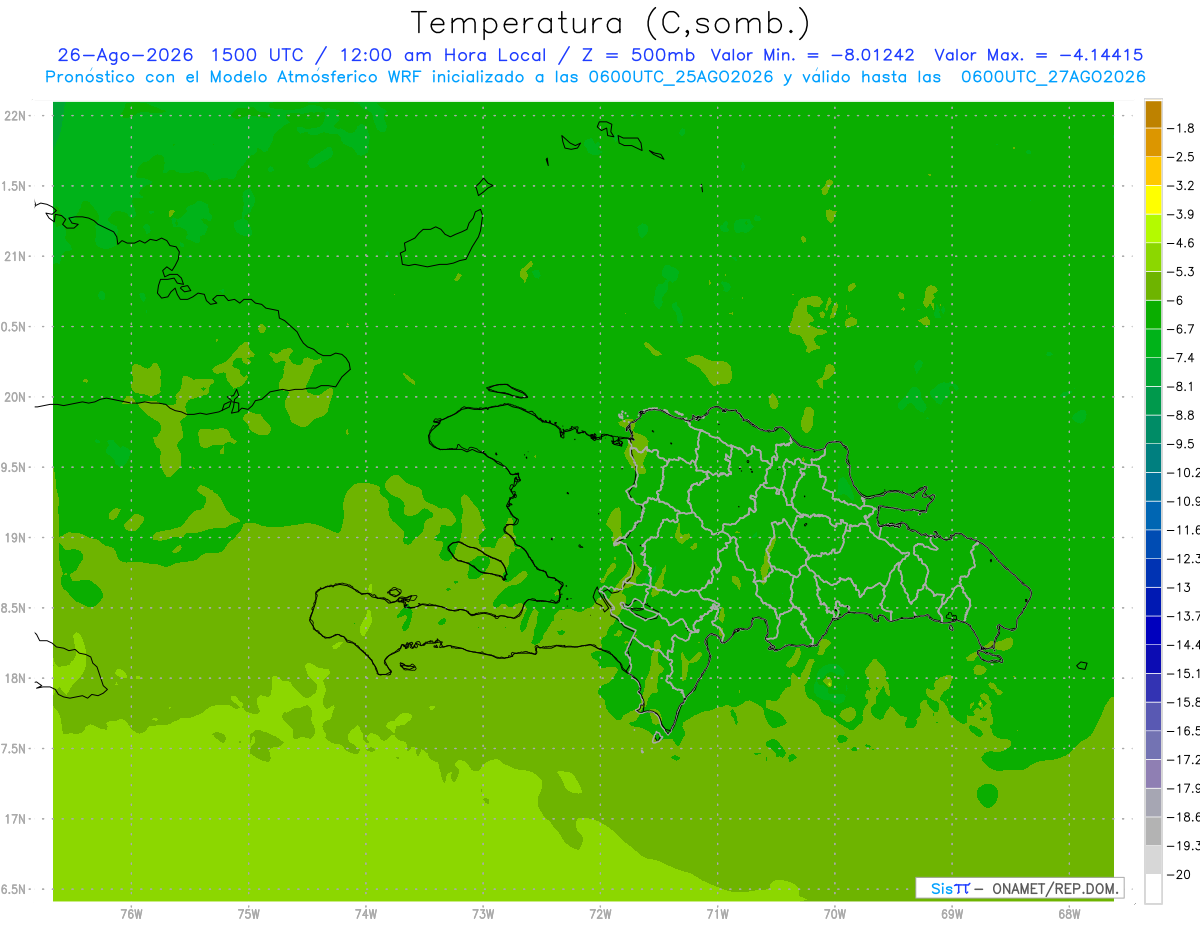Click the "74W" longitude label

tap(366, 914)
